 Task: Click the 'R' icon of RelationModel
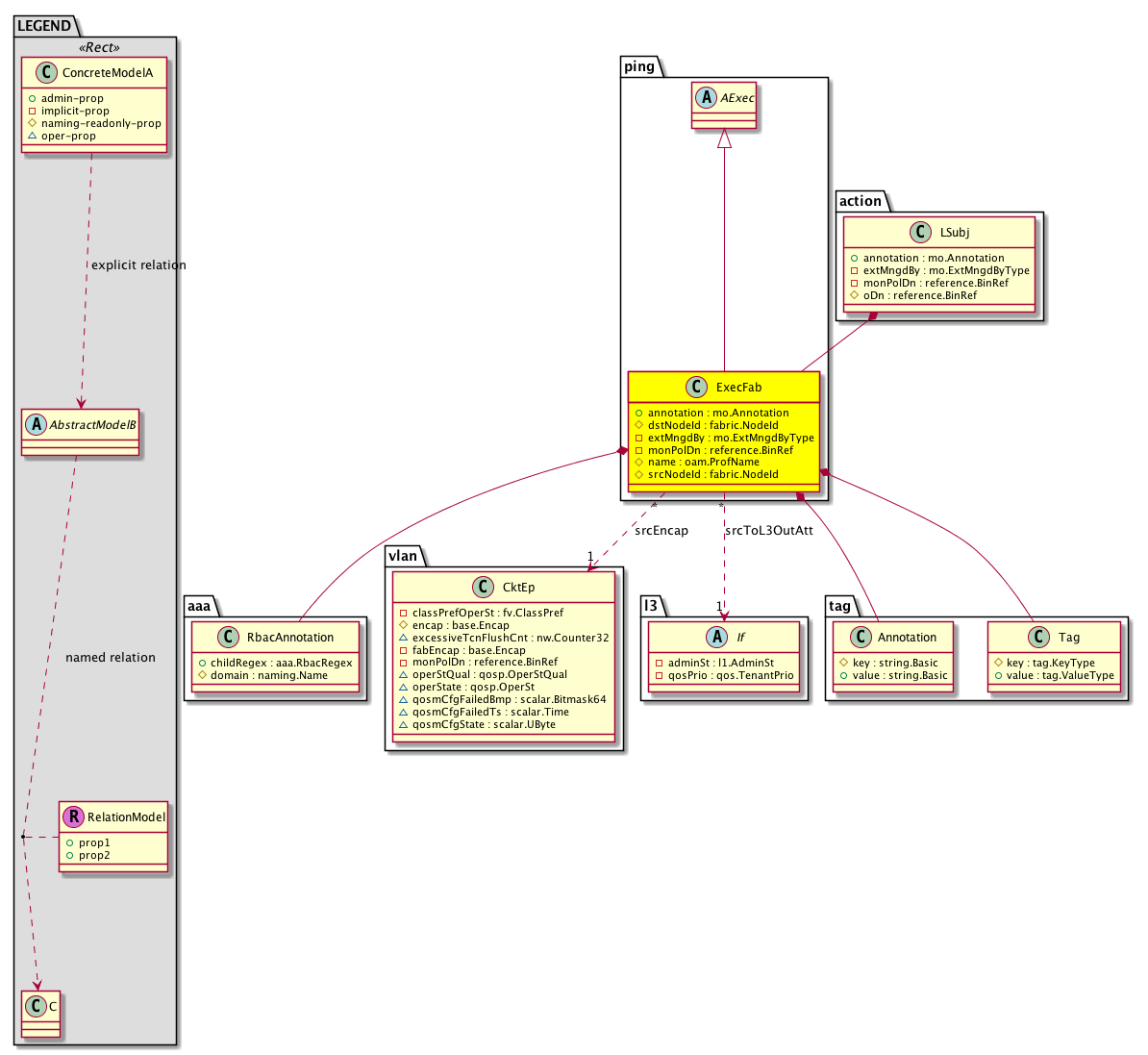click(73, 816)
